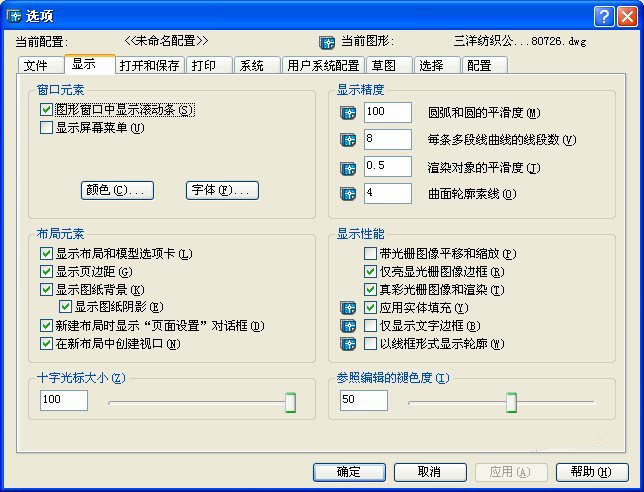
Task: Click drawing icon beside 曲面轮廓素线 field
Action: coord(348,193)
